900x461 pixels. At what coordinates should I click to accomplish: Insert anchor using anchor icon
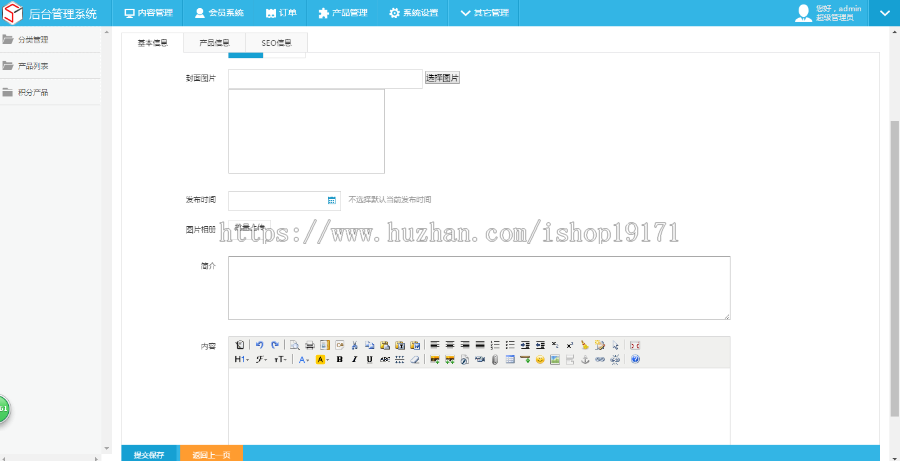tap(585, 359)
